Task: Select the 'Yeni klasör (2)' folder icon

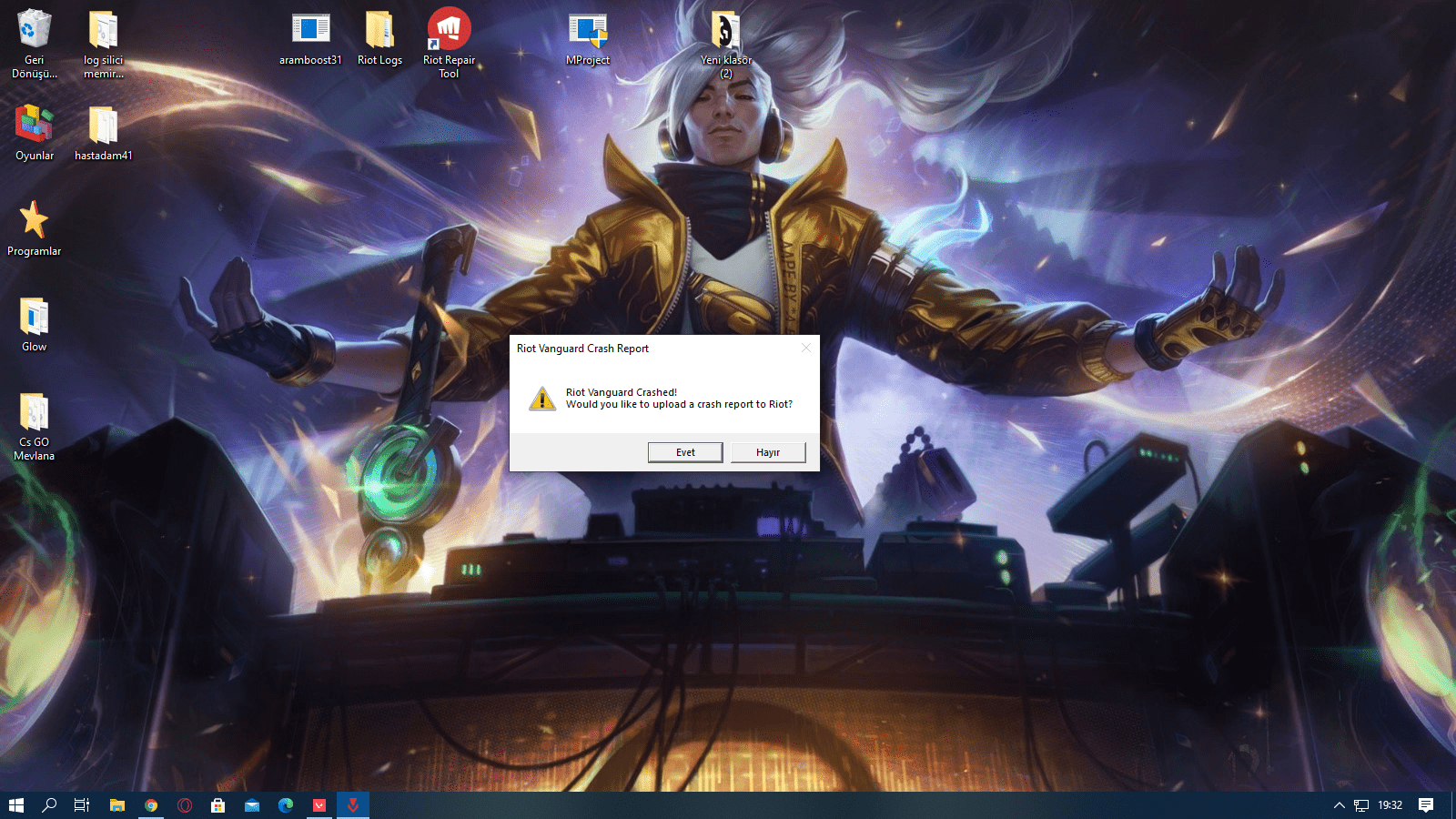Action: point(726,45)
